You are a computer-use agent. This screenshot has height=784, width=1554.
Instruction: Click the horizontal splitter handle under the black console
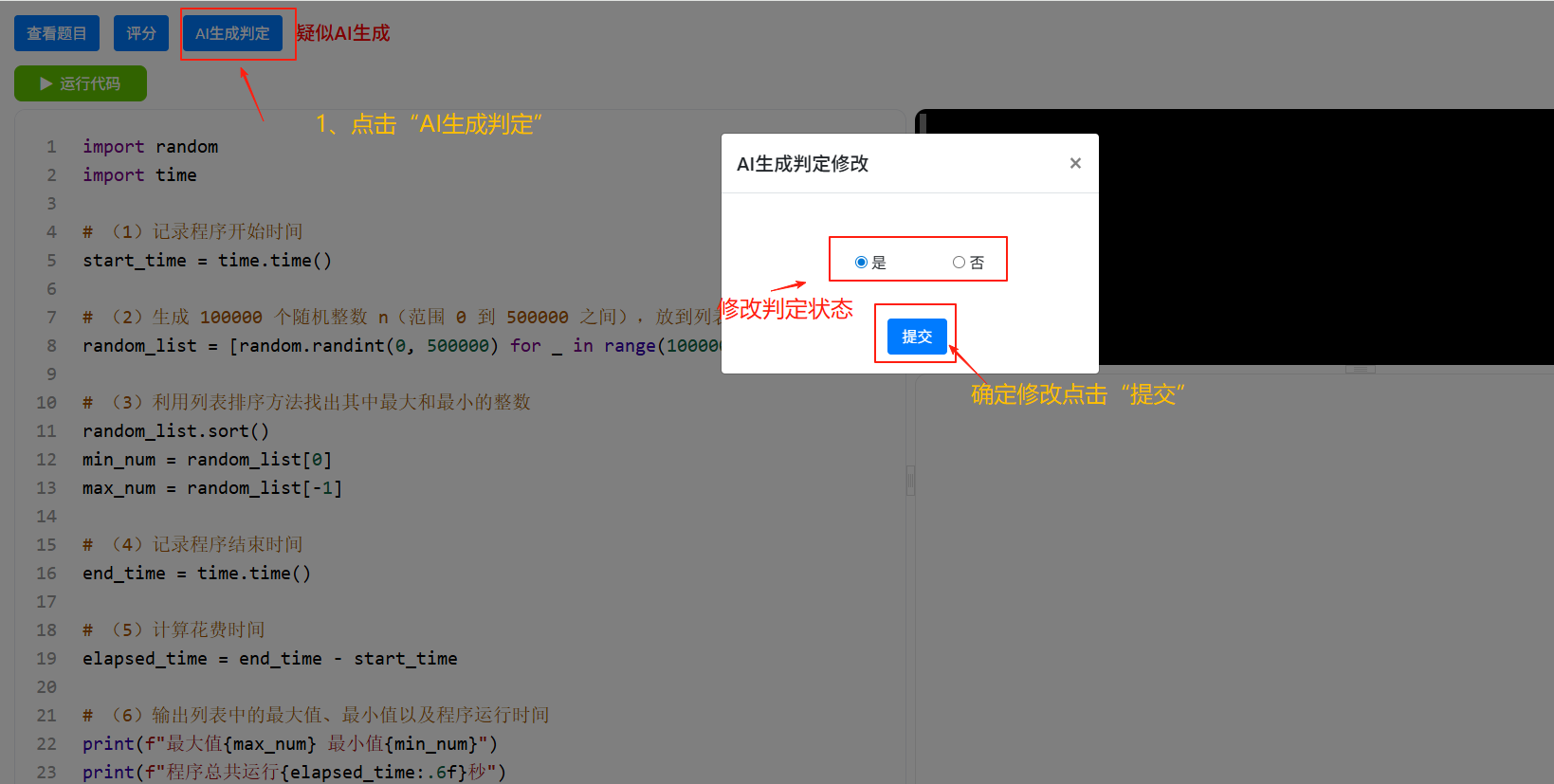(x=1360, y=369)
